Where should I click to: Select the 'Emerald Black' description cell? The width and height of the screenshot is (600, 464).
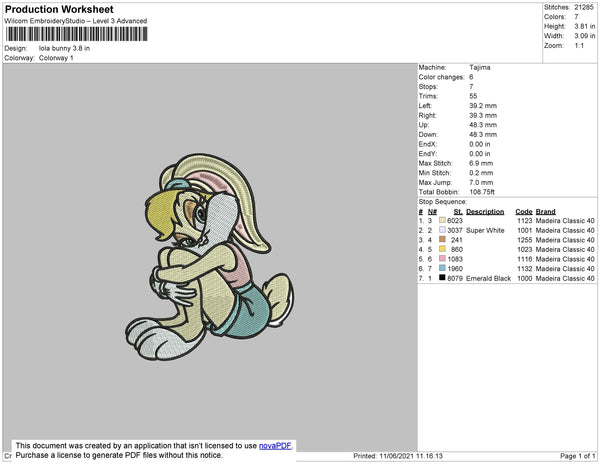tap(489, 278)
